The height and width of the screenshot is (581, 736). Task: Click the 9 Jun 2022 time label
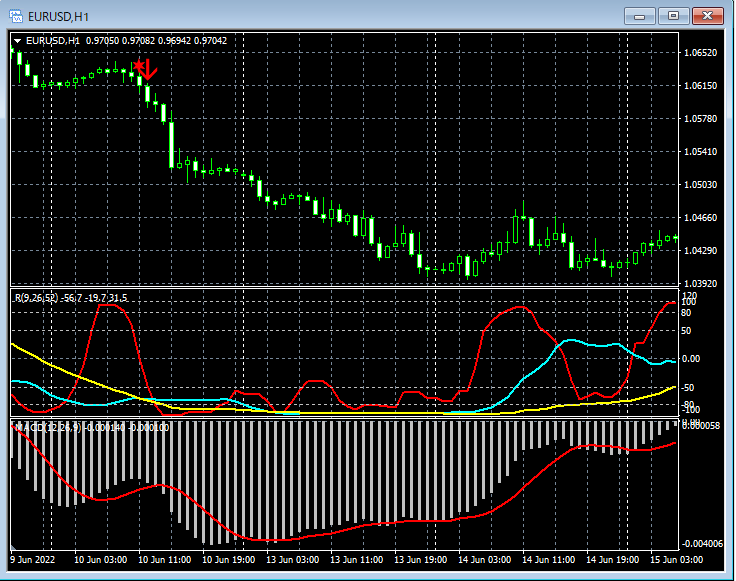[x=32, y=559]
